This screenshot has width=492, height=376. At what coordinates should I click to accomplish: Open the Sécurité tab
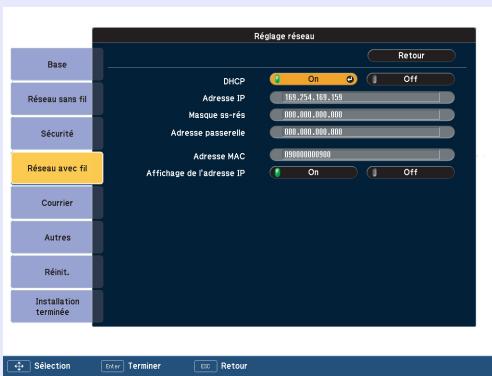tap(57, 133)
